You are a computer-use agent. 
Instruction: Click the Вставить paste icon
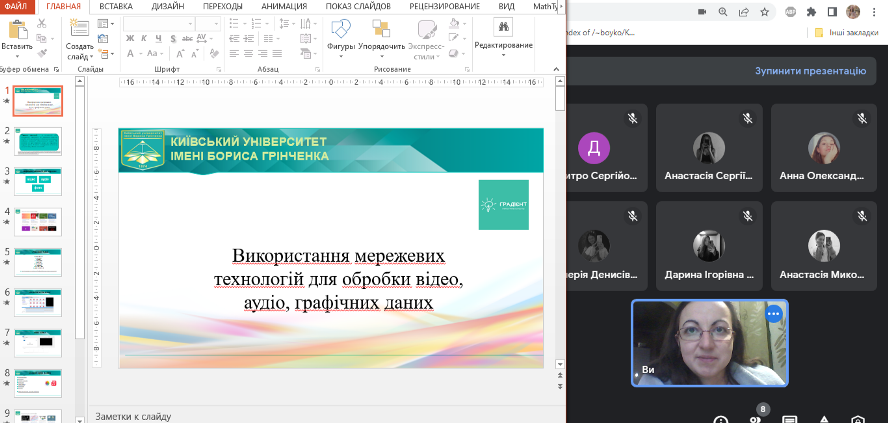pyautogui.click(x=17, y=29)
